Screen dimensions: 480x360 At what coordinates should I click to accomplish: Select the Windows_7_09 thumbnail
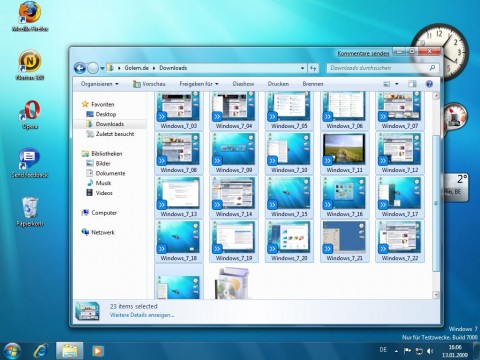click(234, 153)
